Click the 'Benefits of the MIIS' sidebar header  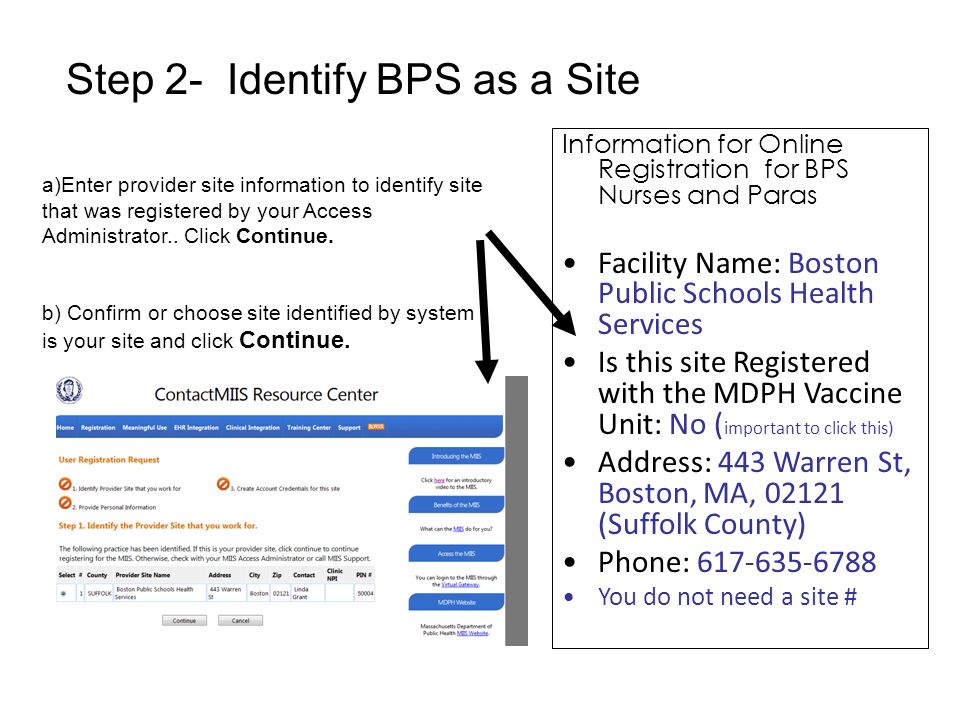tap(456, 505)
